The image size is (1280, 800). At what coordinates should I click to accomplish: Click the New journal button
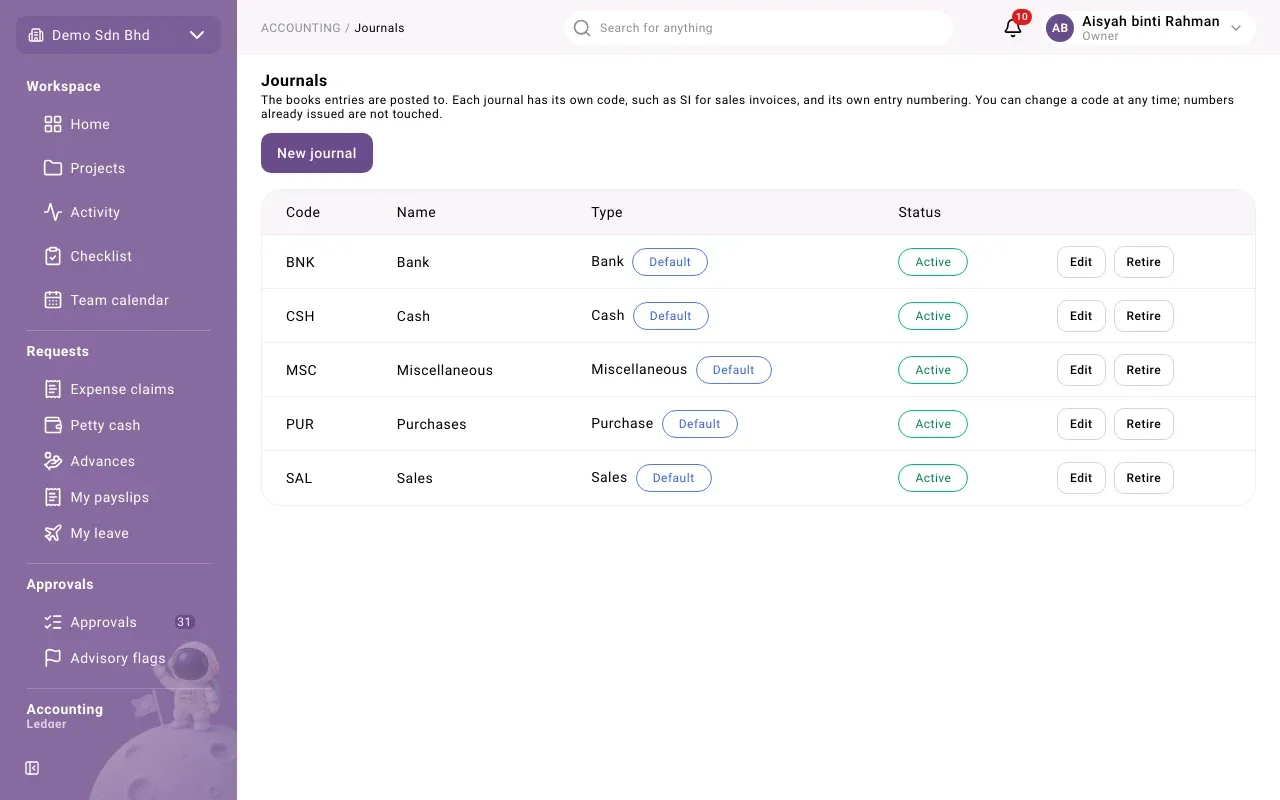click(x=317, y=153)
